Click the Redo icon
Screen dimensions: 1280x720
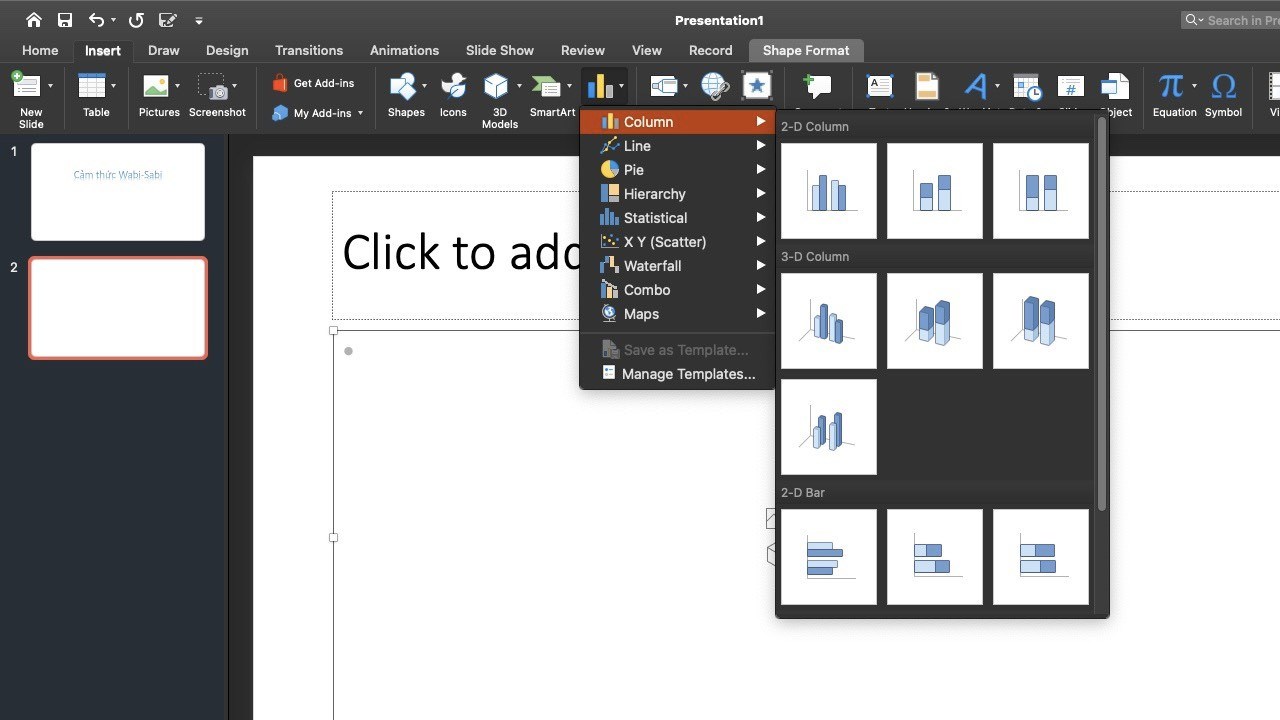pyautogui.click(x=136, y=20)
